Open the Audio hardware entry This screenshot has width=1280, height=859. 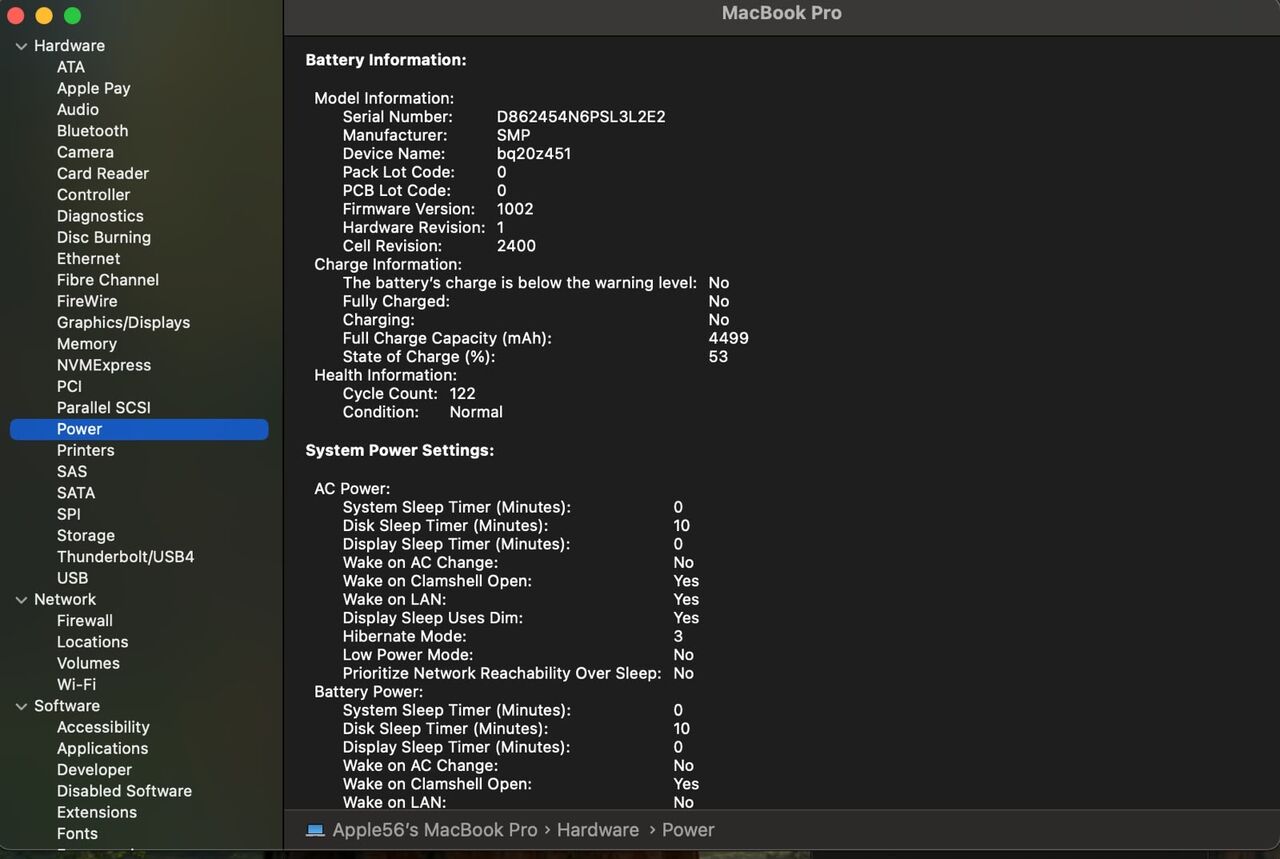click(x=78, y=110)
